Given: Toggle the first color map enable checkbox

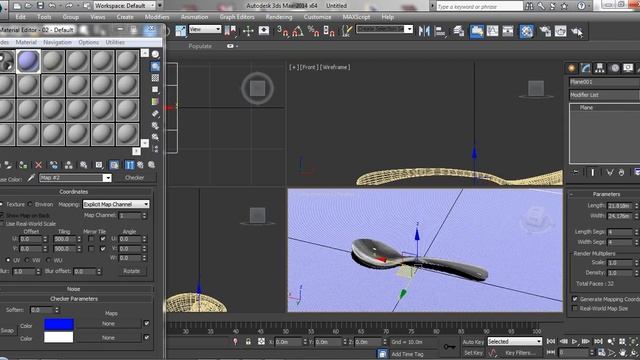Looking at the screenshot, I should click(x=147, y=323).
